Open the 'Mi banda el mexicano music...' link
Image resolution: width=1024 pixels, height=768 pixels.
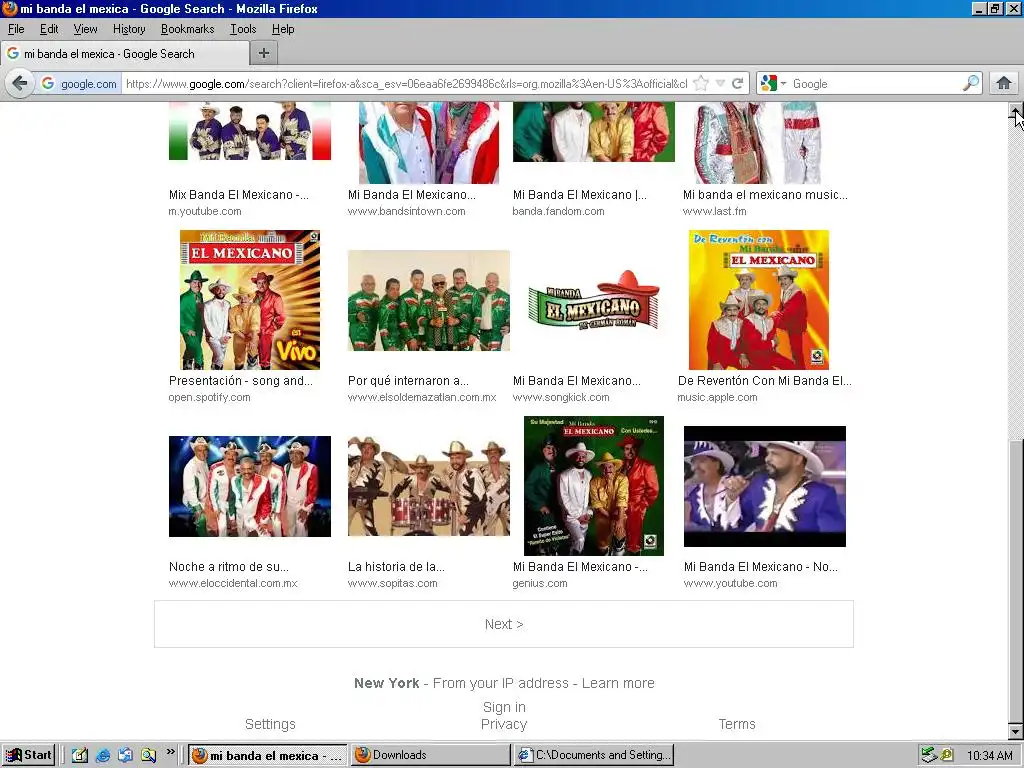click(x=765, y=195)
